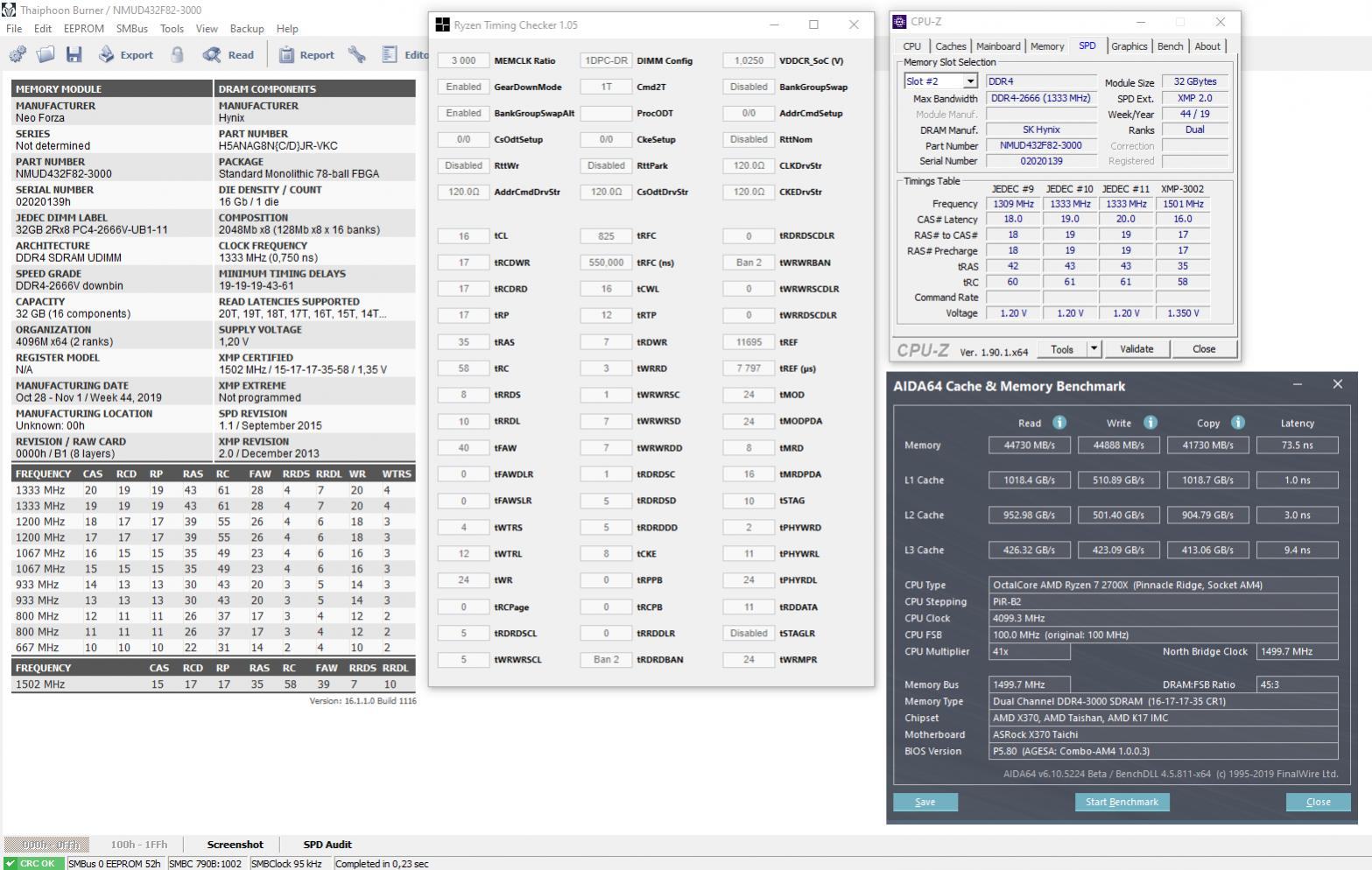The height and width of the screenshot is (870, 1372).
Task: Click the CPU-Z Tools button
Action: [1062, 348]
